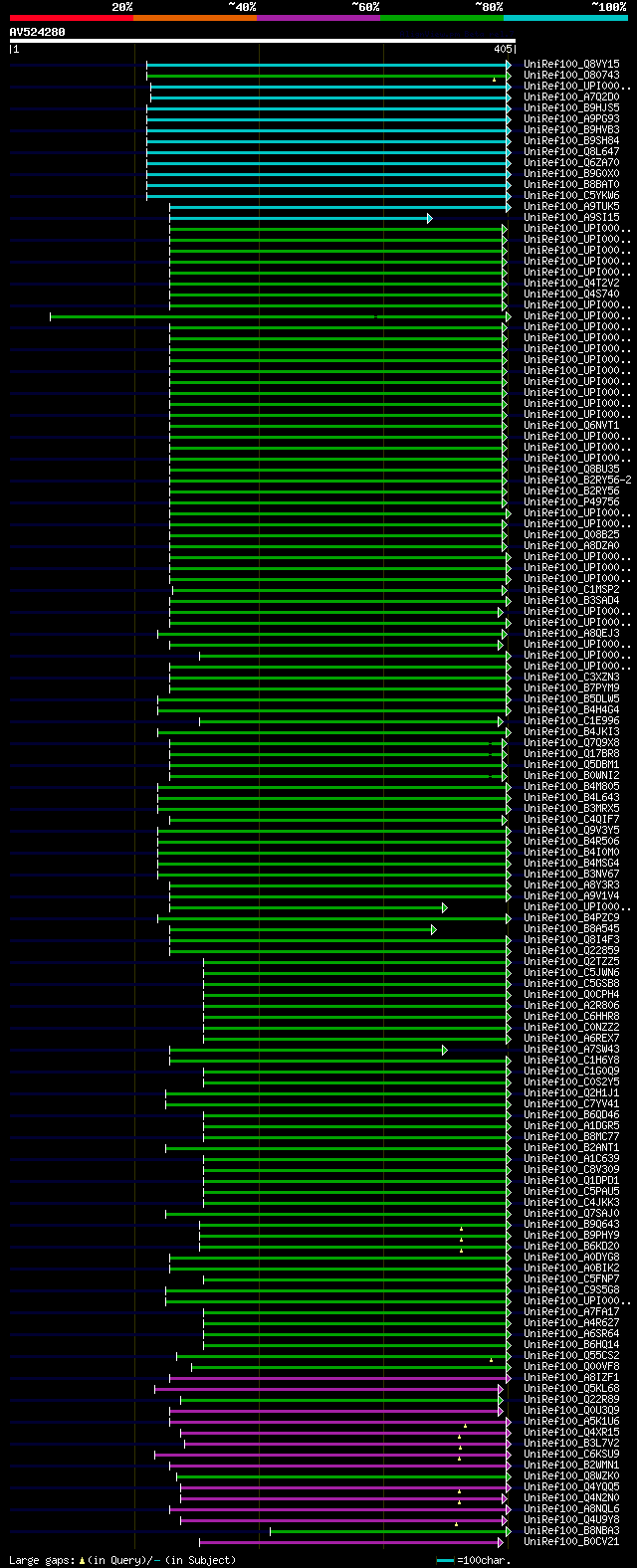Select hit label UniRef100_B4R506
The image size is (637, 1568).
571,841
